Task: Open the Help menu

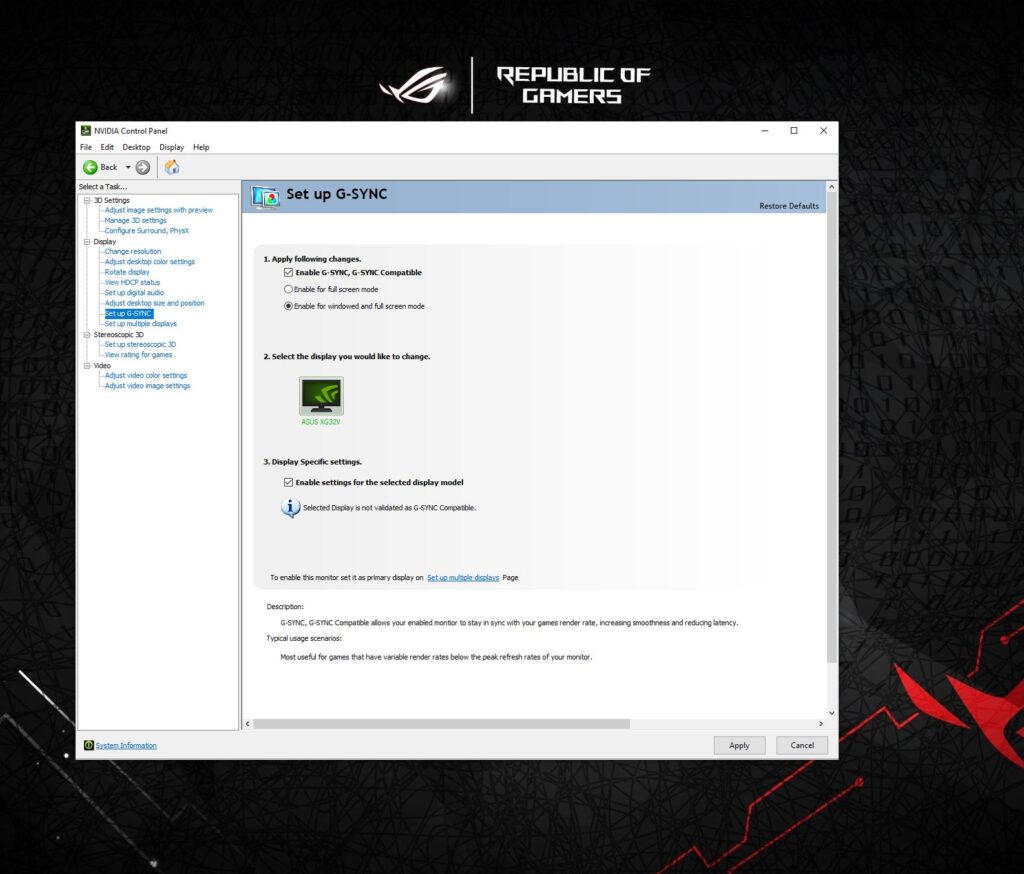Action: pyautogui.click(x=201, y=147)
